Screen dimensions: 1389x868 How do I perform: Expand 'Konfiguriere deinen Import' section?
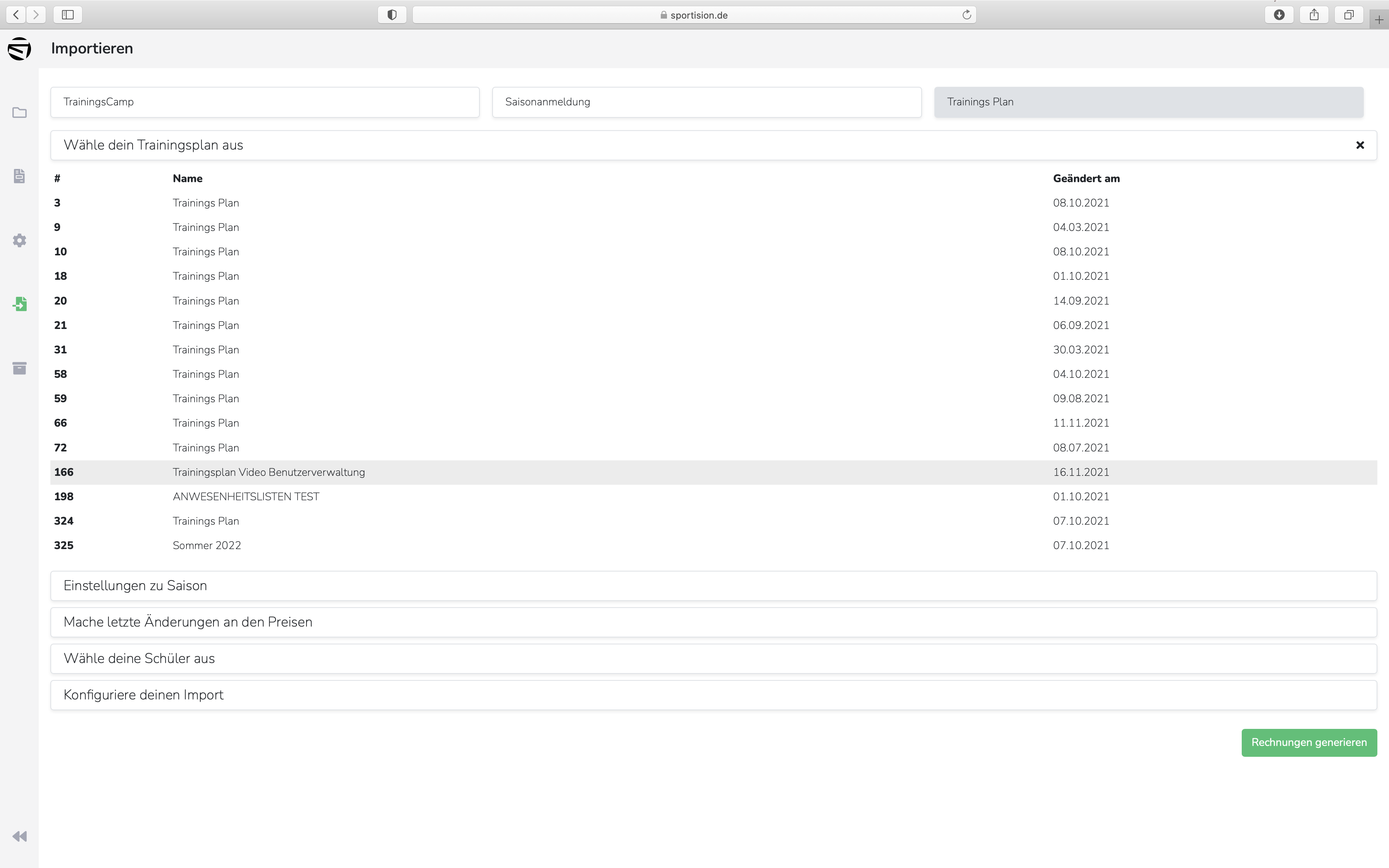(x=713, y=695)
